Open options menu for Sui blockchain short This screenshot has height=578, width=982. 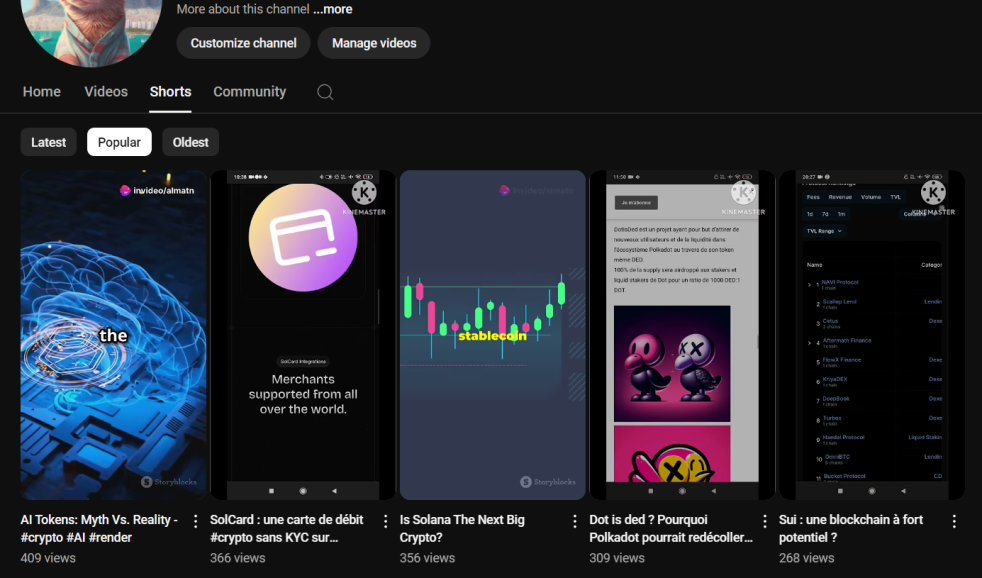[x=954, y=521]
